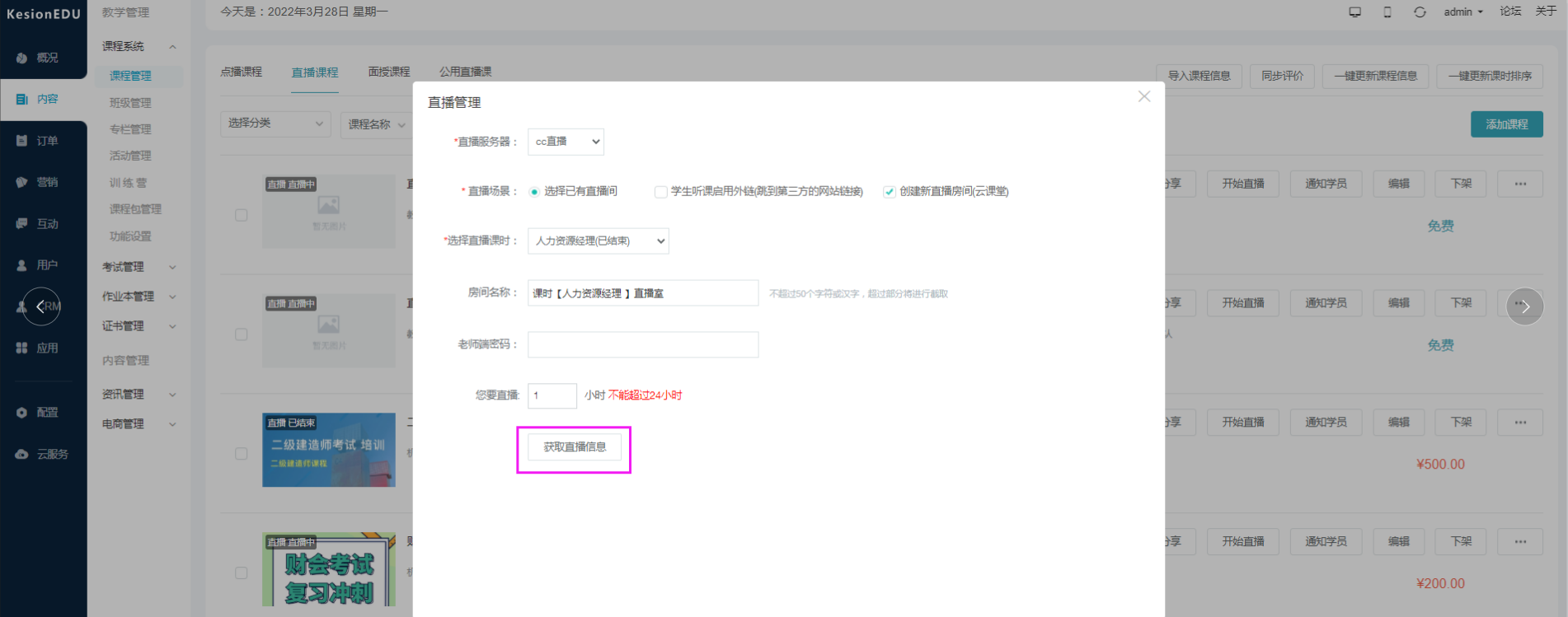The width and height of the screenshot is (1568, 617).
Task: Switch to the 面授课程 tab
Action: click(x=388, y=72)
